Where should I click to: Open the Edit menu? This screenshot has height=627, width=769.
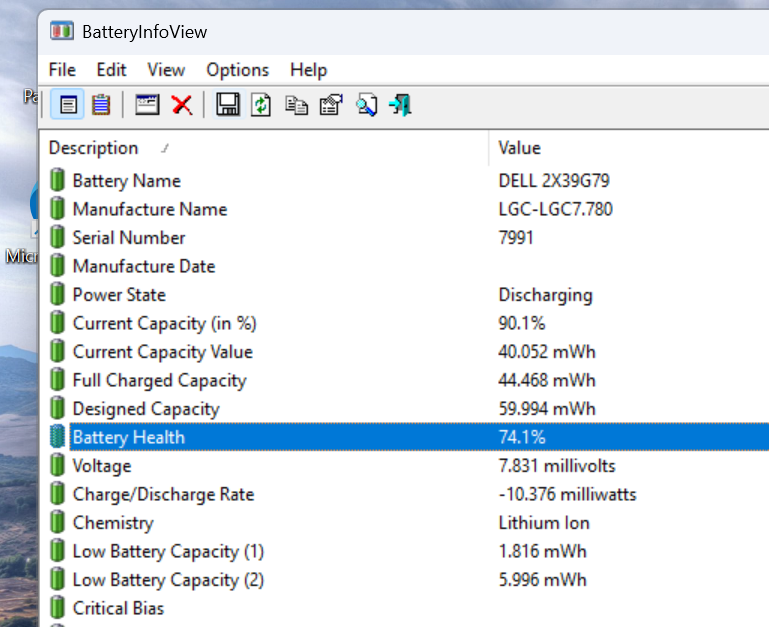[111, 70]
